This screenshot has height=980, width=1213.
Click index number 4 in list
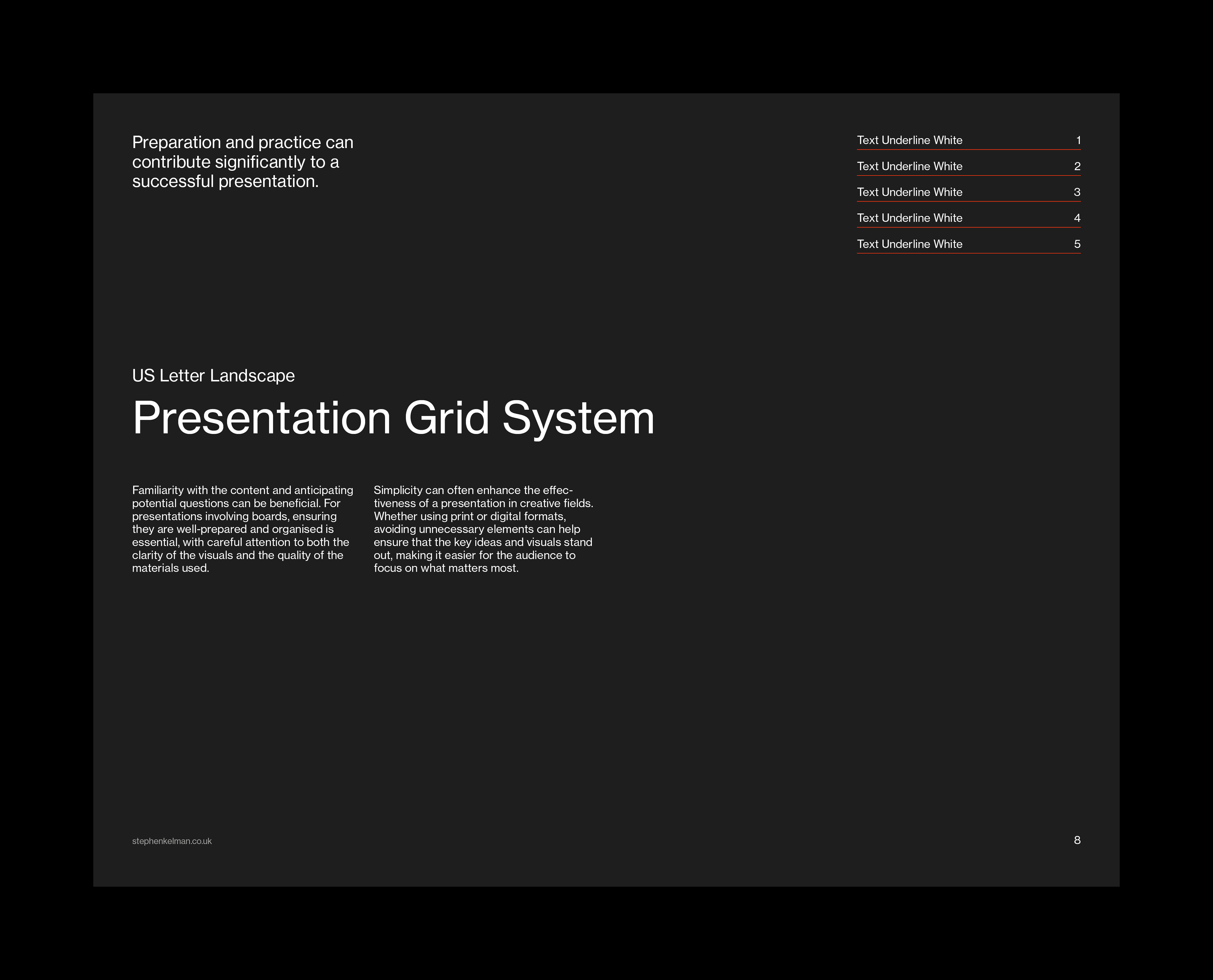(1077, 218)
